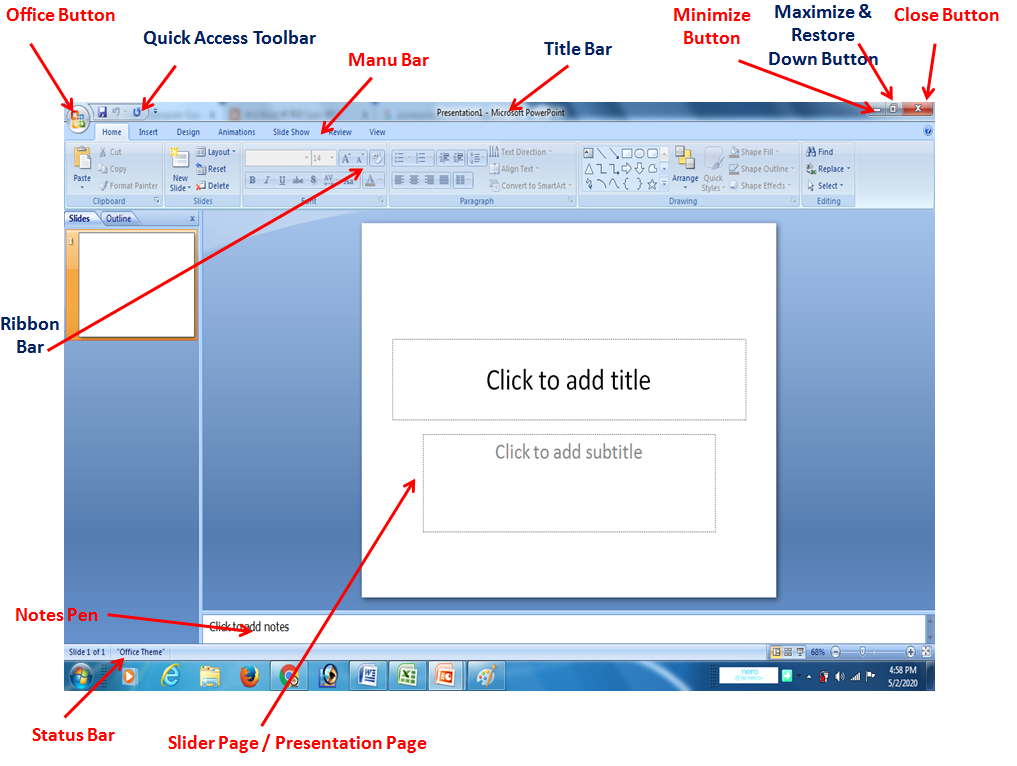
Task: Select the Oval shape in gallery
Action: (640, 154)
